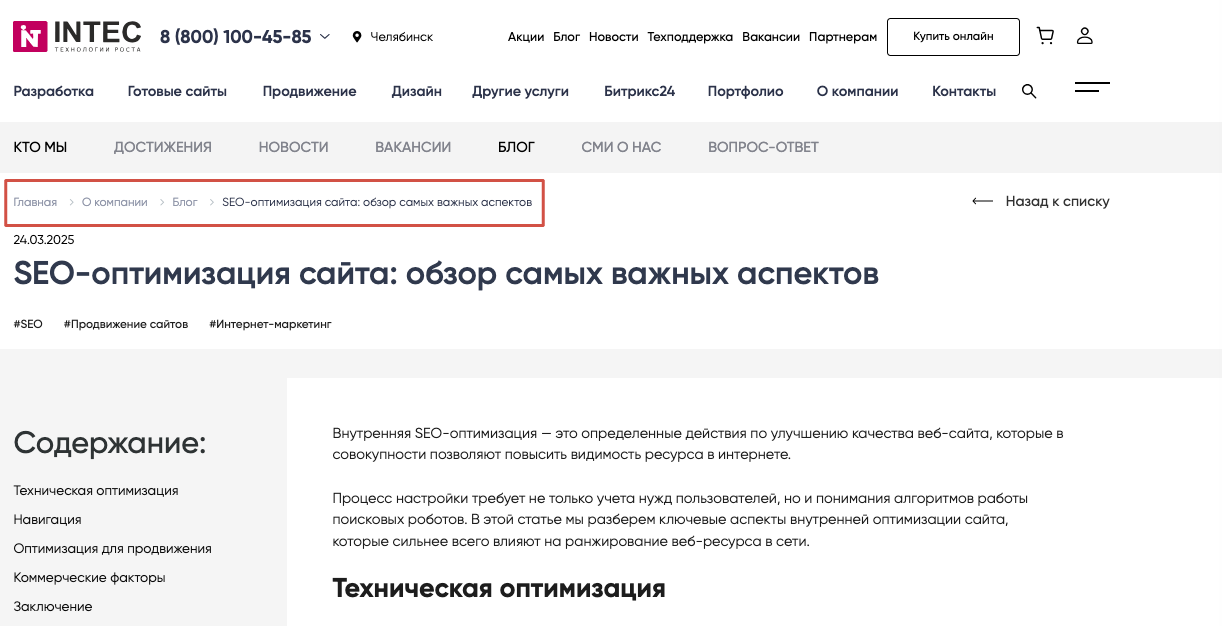Open the shopping cart icon
Image resolution: width=1222 pixels, height=626 pixels.
click(x=1045, y=36)
